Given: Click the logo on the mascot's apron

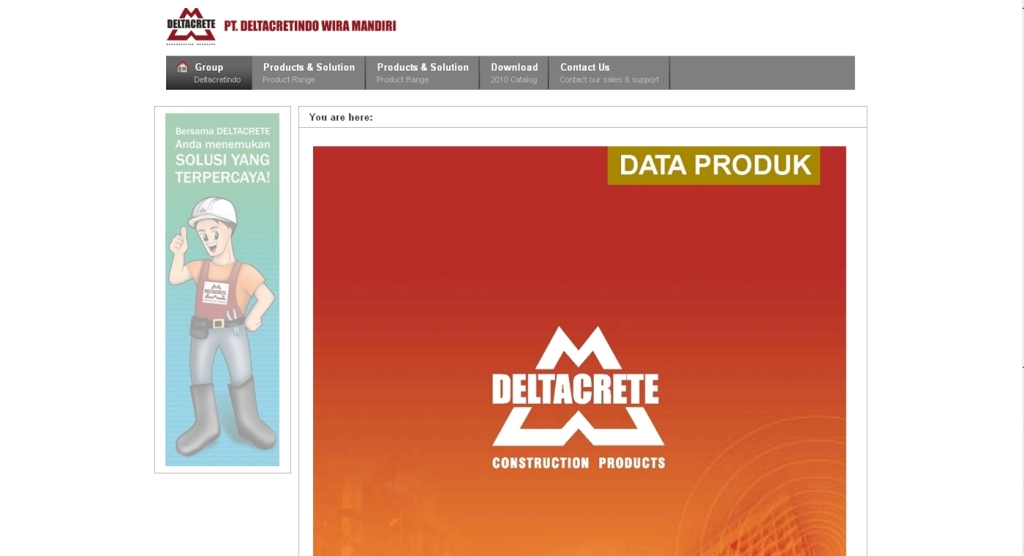Looking at the screenshot, I should (215, 292).
